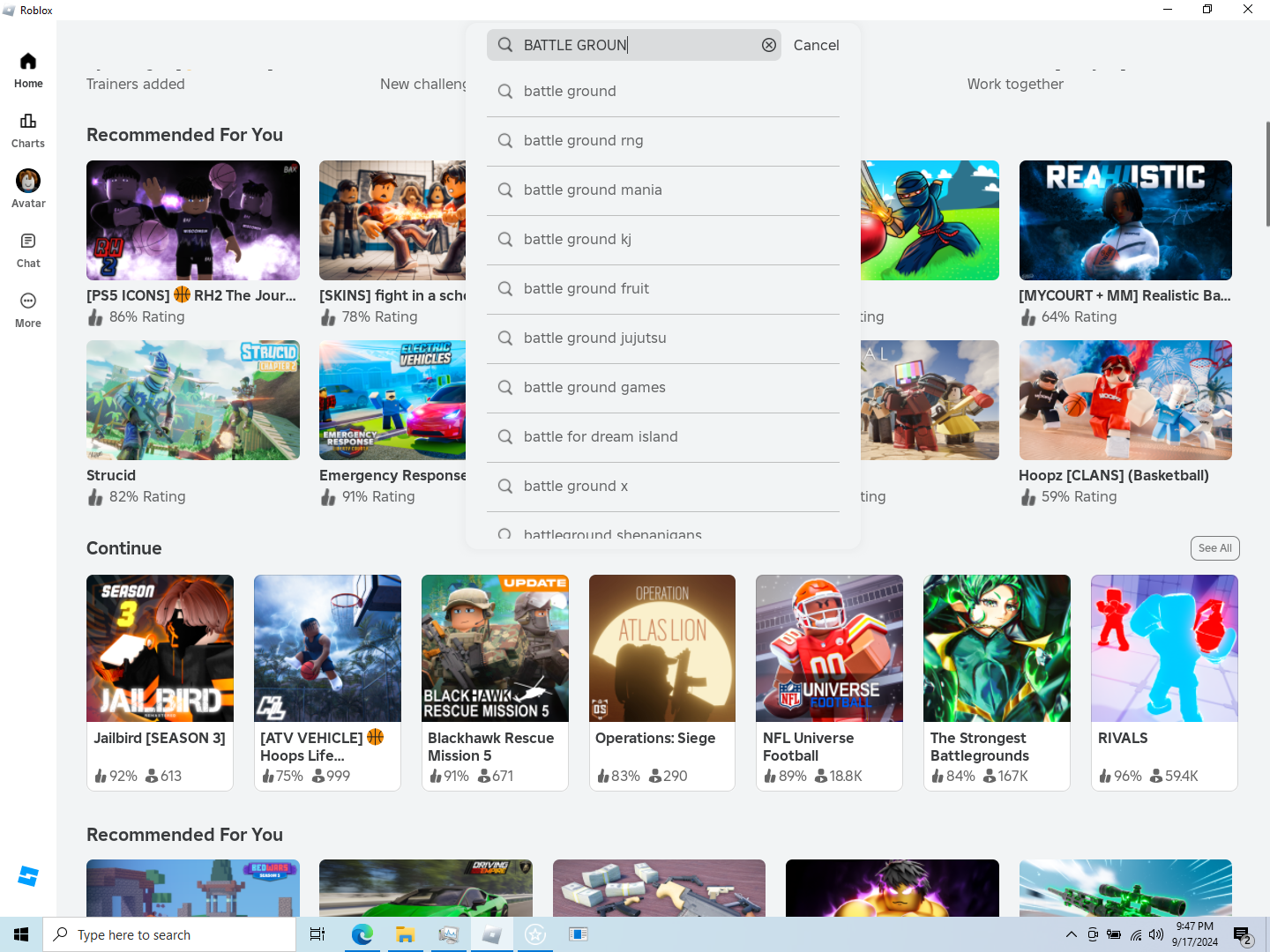Open Chat from the sidebar
Screen dimensions: 1270x952
(28, 250)
